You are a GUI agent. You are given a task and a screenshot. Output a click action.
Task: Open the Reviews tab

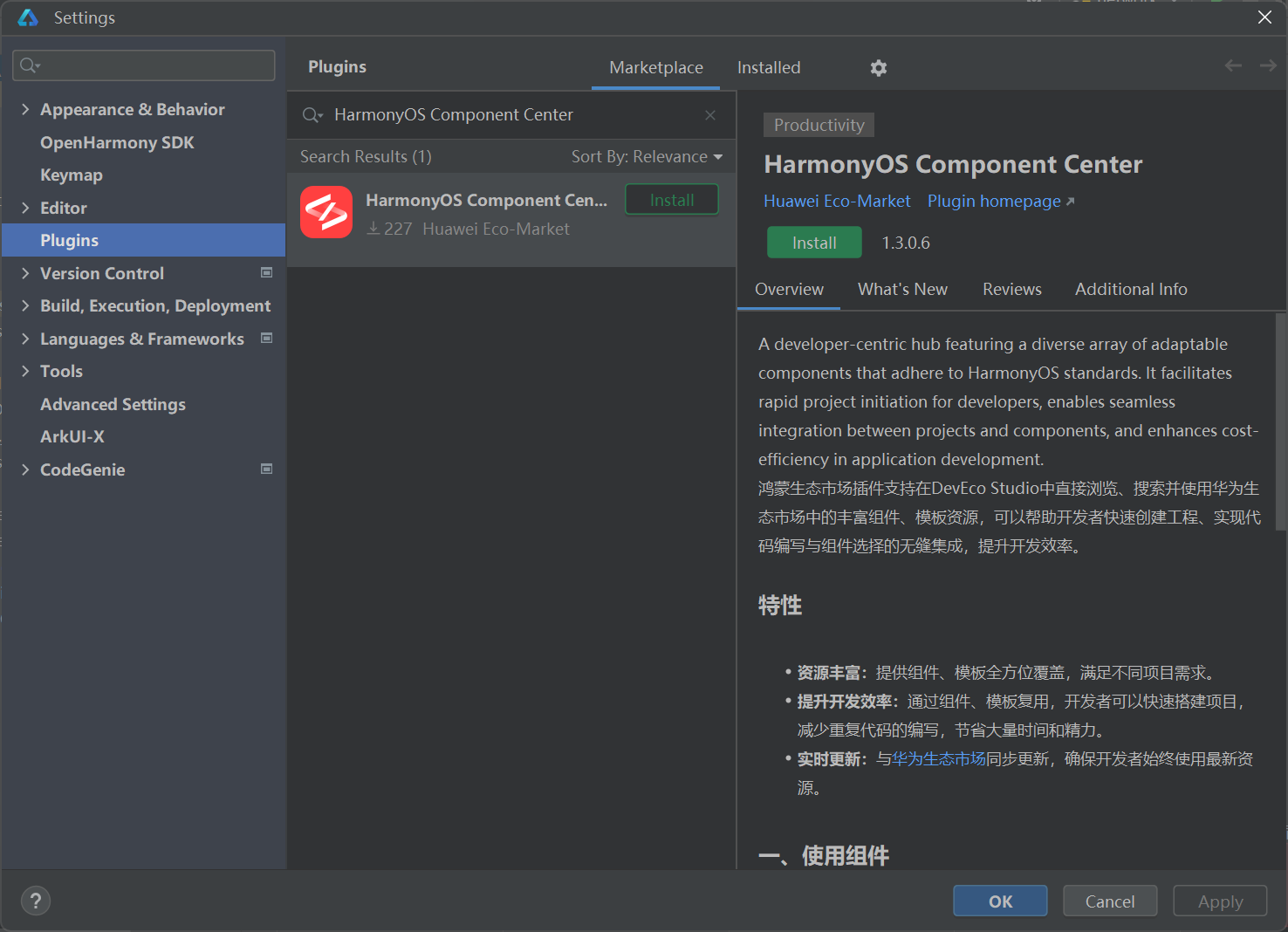(x=1011, y=290)
